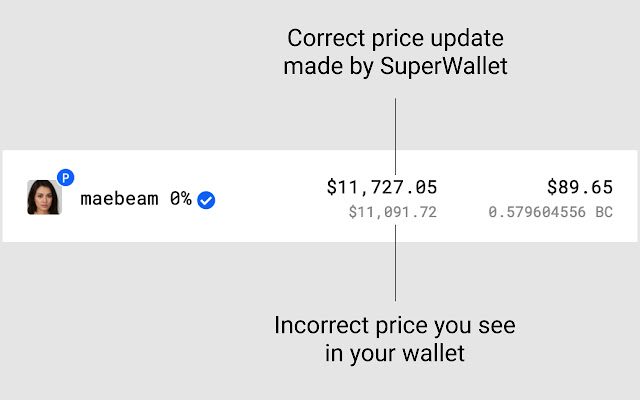Click the "Incorrect price you see" caption line
The height and width of the screenshot is (400, 640).
pos(395,326)
